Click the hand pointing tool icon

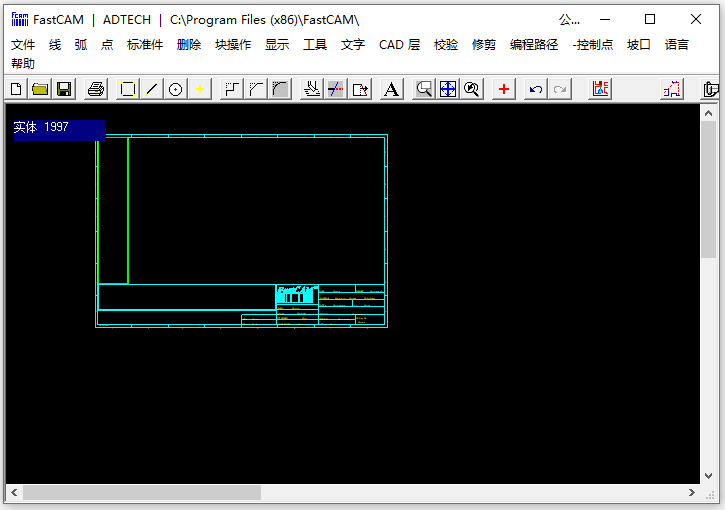[x=312, y=89]
